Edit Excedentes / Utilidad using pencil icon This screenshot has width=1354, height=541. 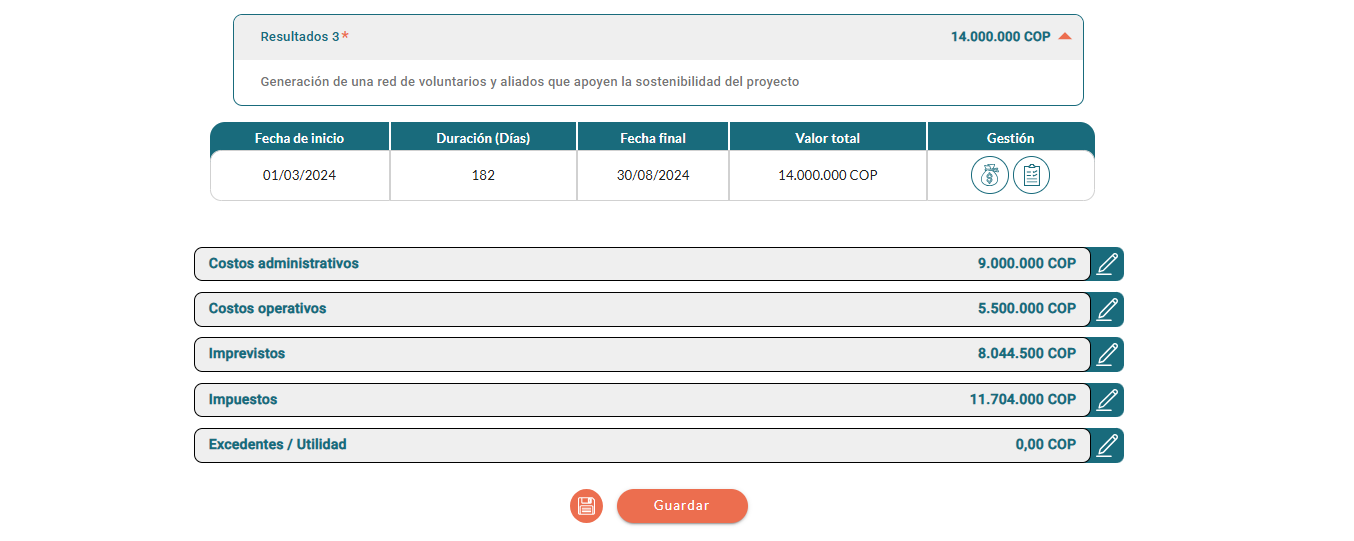1106,445
